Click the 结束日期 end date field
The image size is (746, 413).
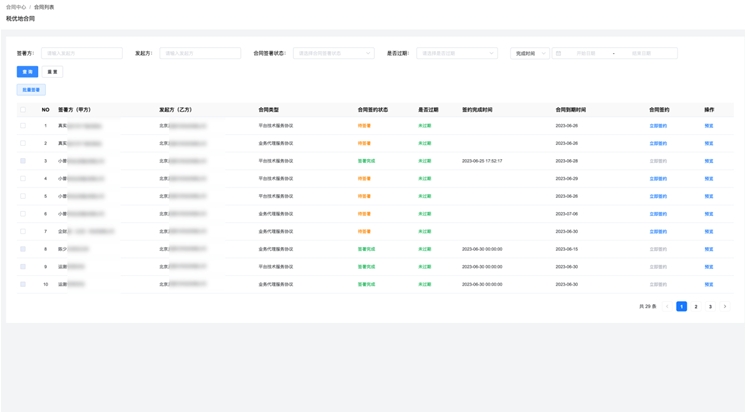641,53
